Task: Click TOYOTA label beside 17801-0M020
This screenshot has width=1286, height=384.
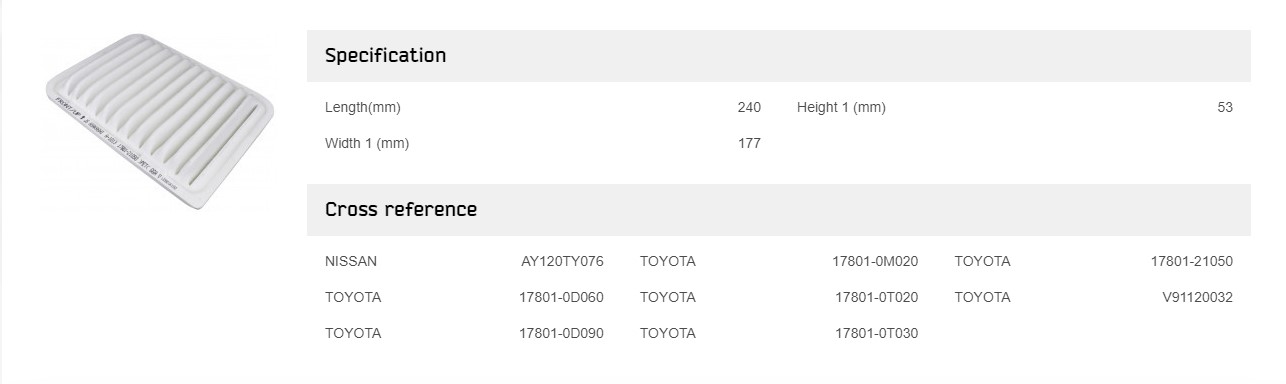Action: (x=667, y=262)
